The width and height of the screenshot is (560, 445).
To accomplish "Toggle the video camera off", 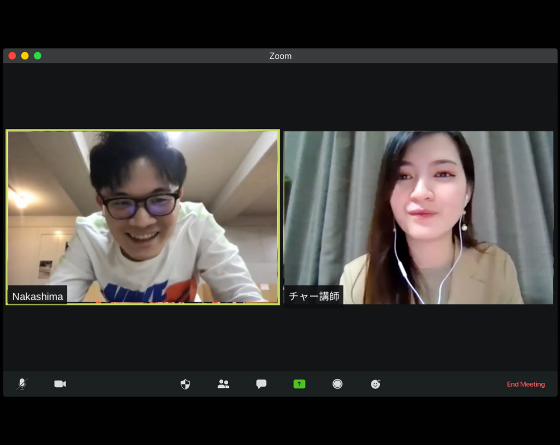I will point(60,384).
